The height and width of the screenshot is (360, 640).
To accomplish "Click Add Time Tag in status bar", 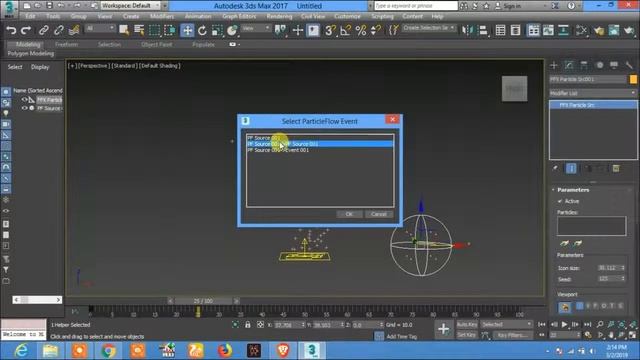I will point(402,336).
